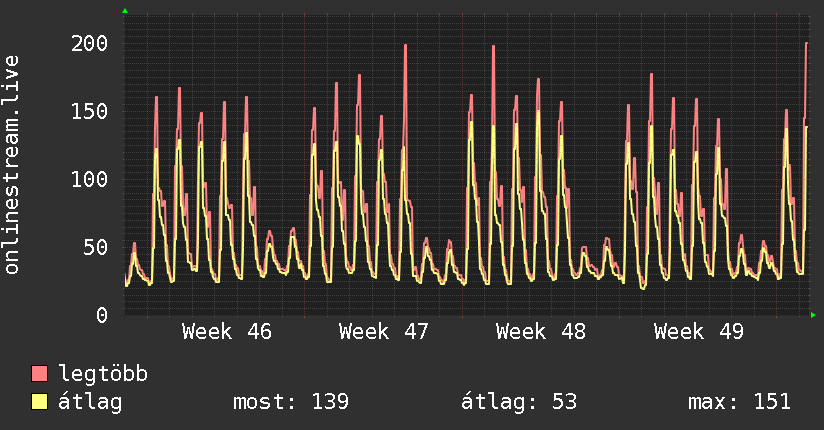
Task: Click the Week 46 axis label
Action: [x=227, y=332]
